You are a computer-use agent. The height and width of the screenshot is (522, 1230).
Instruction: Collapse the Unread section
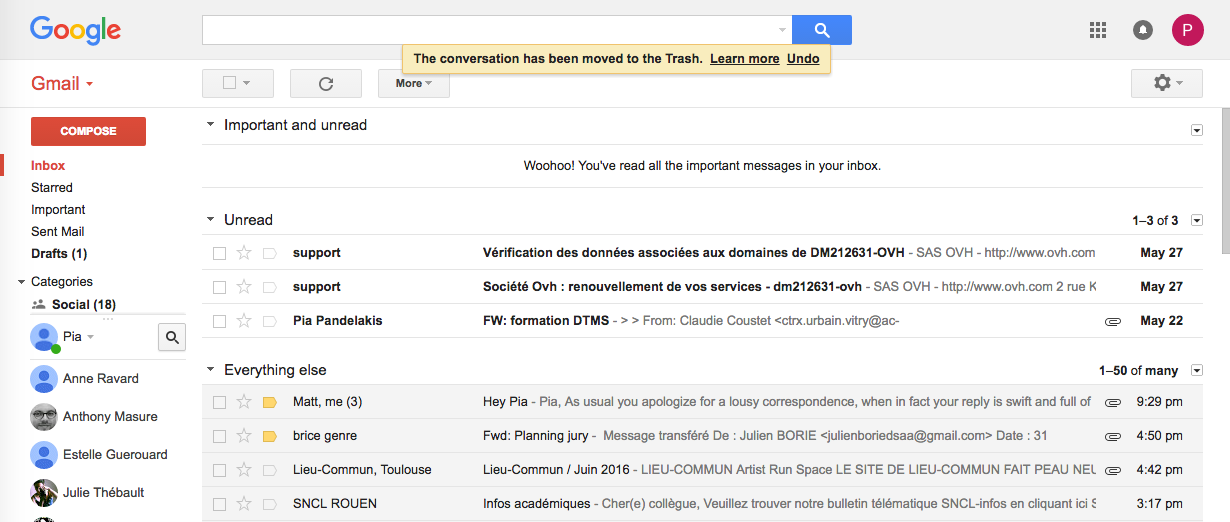pyautogui.click(x=210, y=219)
